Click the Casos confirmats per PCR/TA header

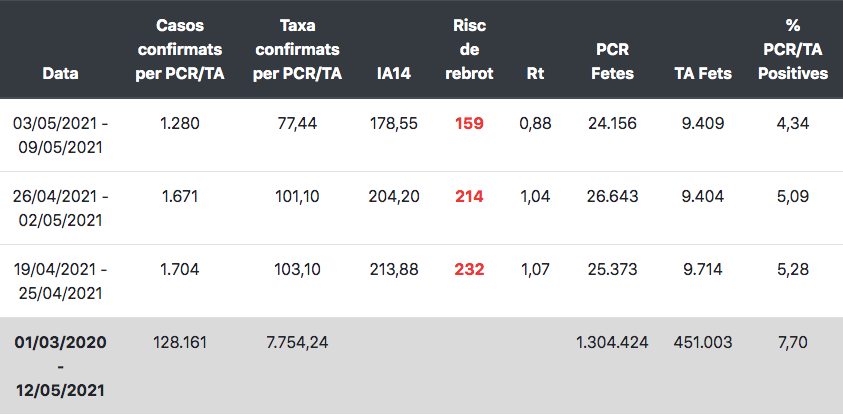pos(181,49)
